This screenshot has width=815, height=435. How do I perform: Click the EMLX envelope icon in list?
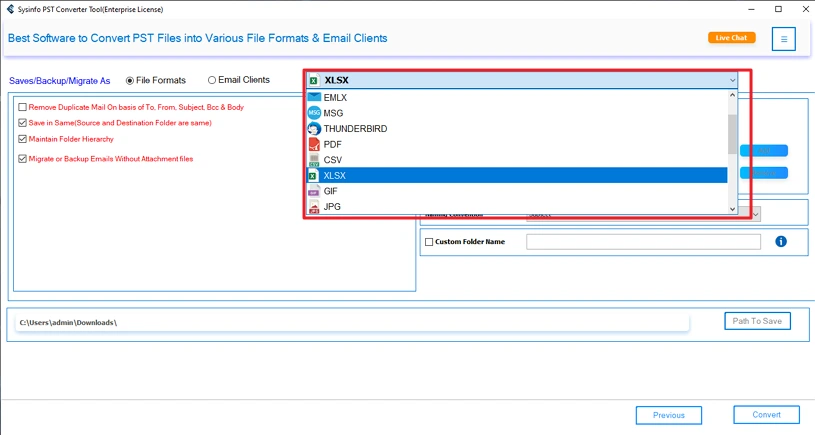pos(314,97)
